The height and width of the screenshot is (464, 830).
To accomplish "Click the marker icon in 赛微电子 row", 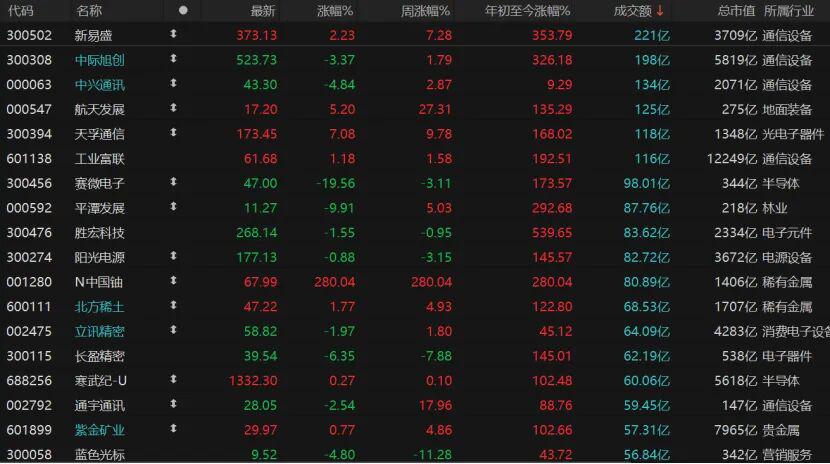I will pyautogui.click(x=174, y=182).
